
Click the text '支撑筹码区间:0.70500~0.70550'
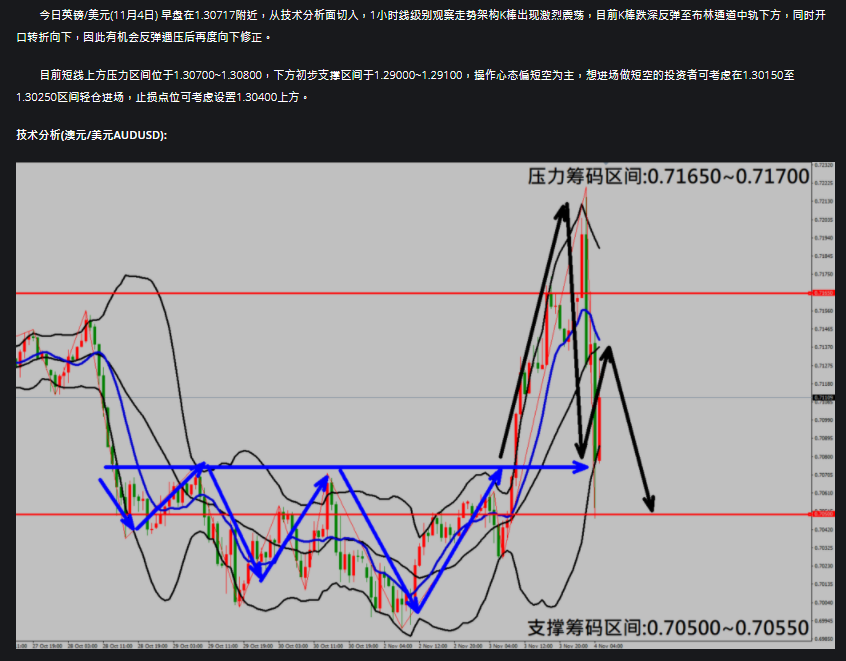pyautogui.click(x=668, y=628)
